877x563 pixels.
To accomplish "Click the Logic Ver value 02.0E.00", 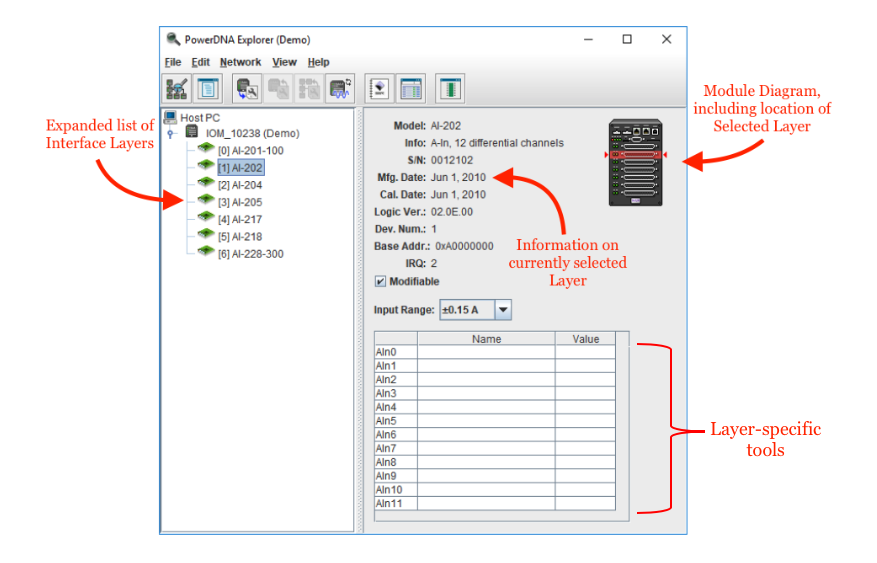I will coord(452,212).
